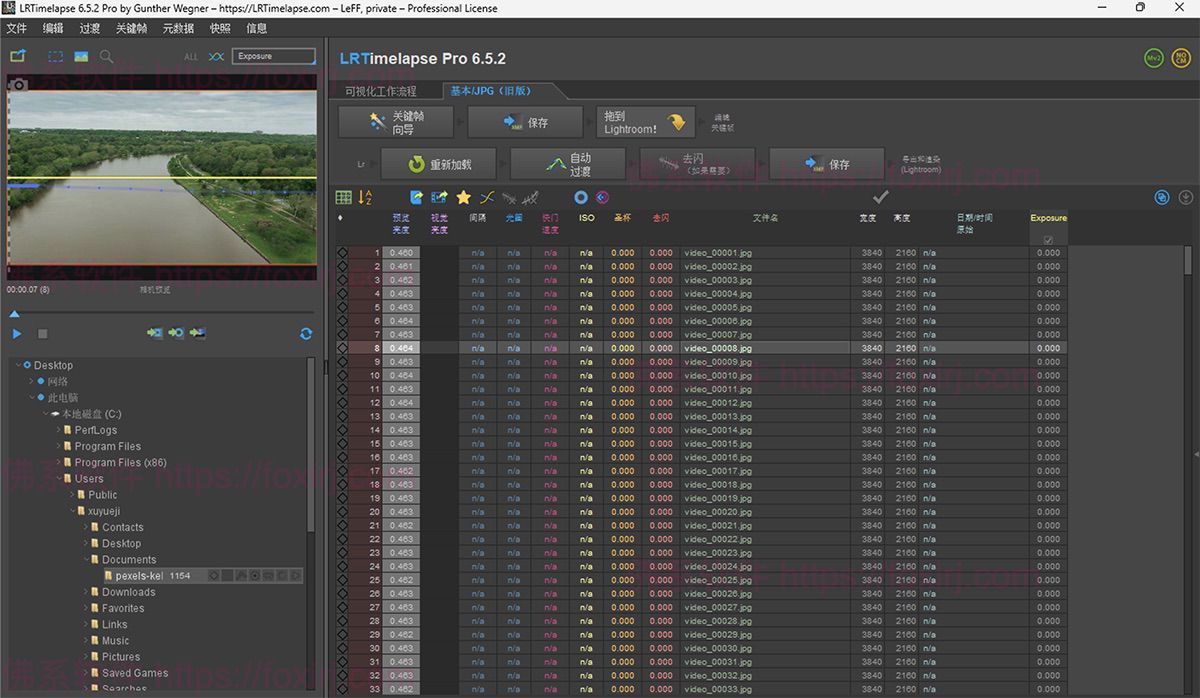Switch to the 可视化工作流程 tab
The width and height of the screenshot is (1200, 698).
point(384,90)
